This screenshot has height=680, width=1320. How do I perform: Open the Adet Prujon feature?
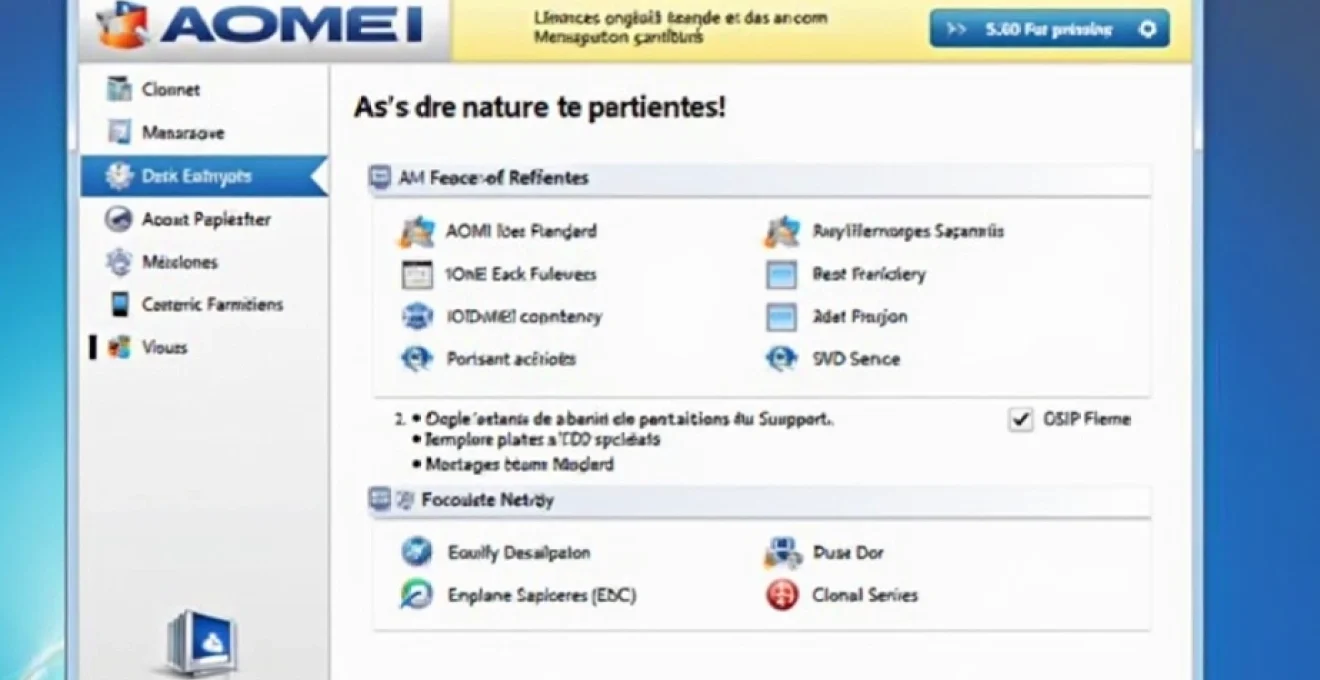pyautogui.click(x=781, y=316)
